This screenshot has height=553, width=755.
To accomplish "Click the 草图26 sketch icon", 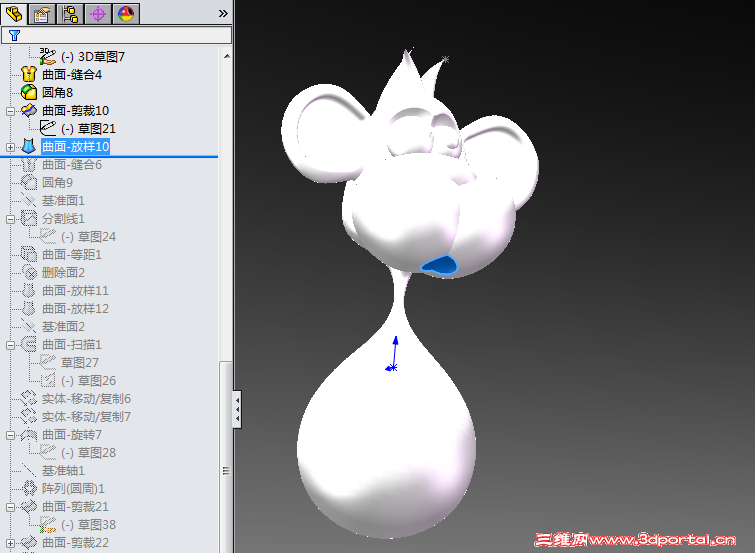I will click(48, 381).
